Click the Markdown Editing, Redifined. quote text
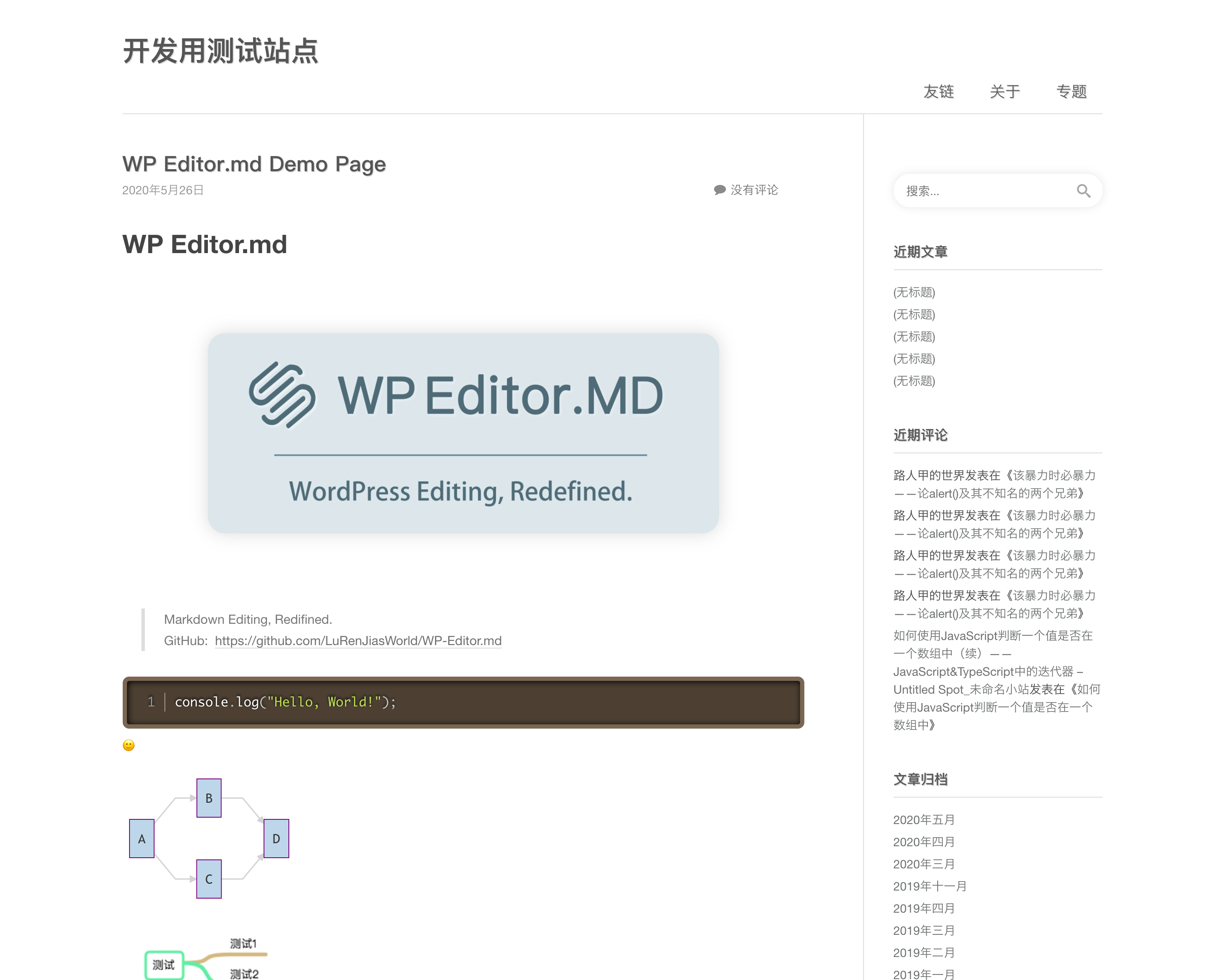1221x980 pixels. (248, 619)
